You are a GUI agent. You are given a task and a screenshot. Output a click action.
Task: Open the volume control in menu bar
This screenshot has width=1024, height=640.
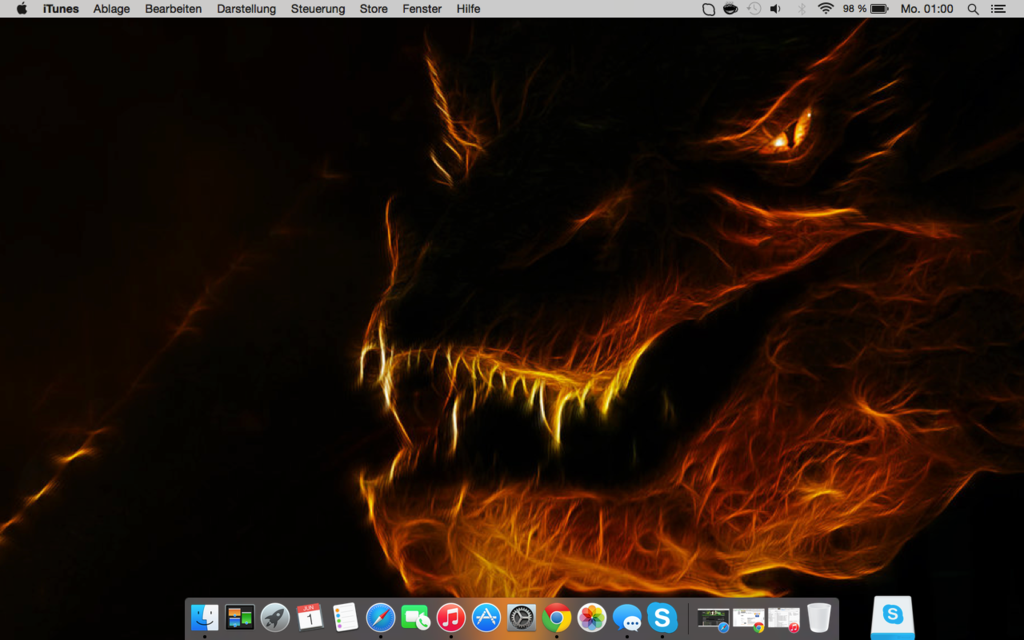coord(775,9)
